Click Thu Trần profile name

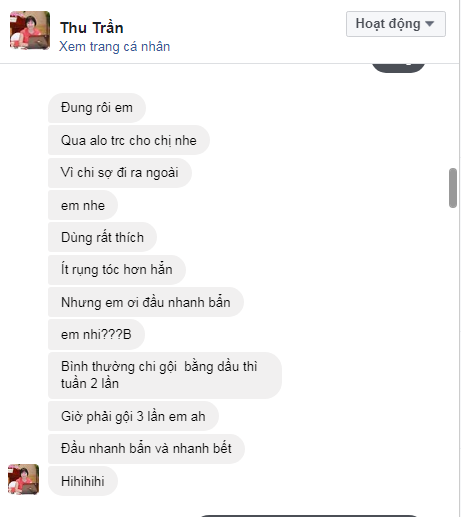coord(92,28)
